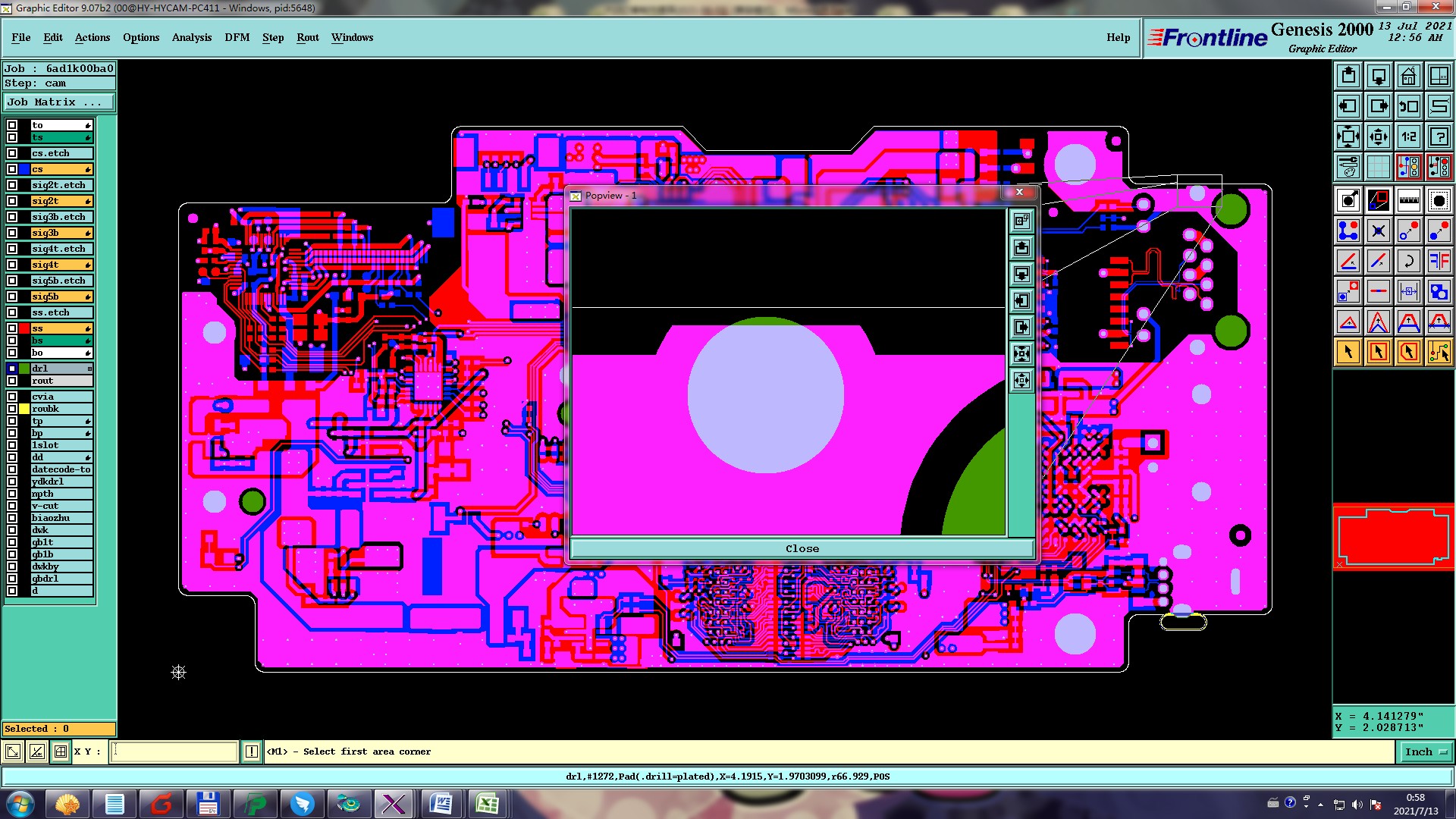Click the pan right view icon
Screen dimensions: 1456x819
click(1379, 106)
